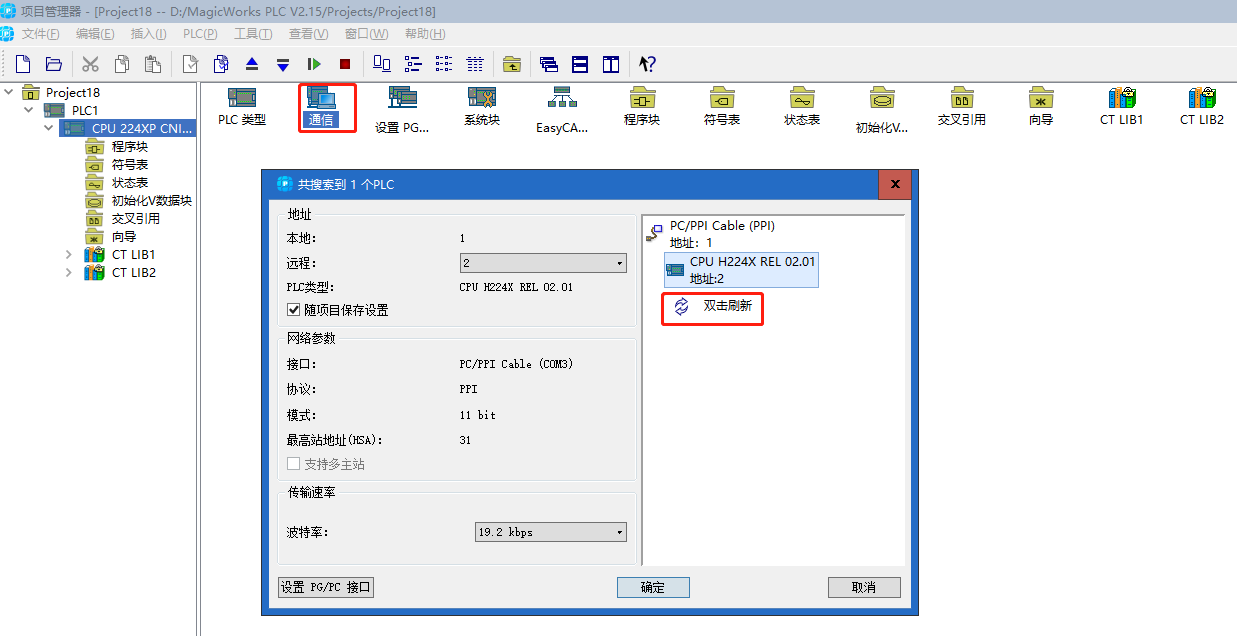Click the PC/PPI Cable (COM3) interface value

(516, 364)
